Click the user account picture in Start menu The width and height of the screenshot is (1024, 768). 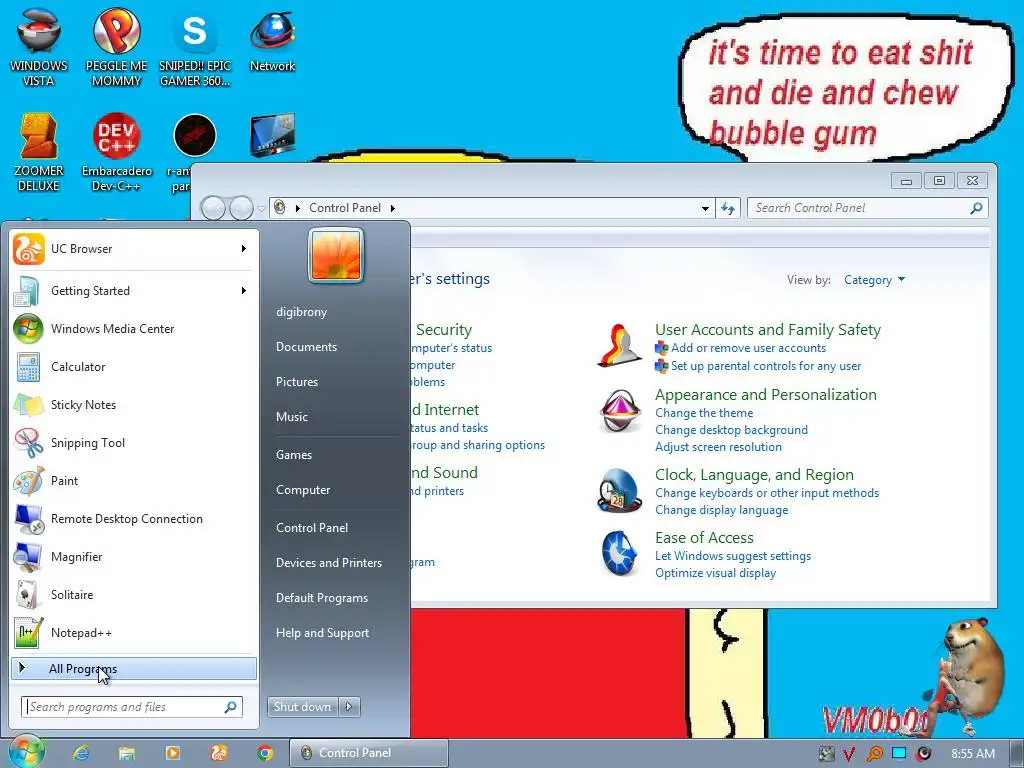(336, 255)
